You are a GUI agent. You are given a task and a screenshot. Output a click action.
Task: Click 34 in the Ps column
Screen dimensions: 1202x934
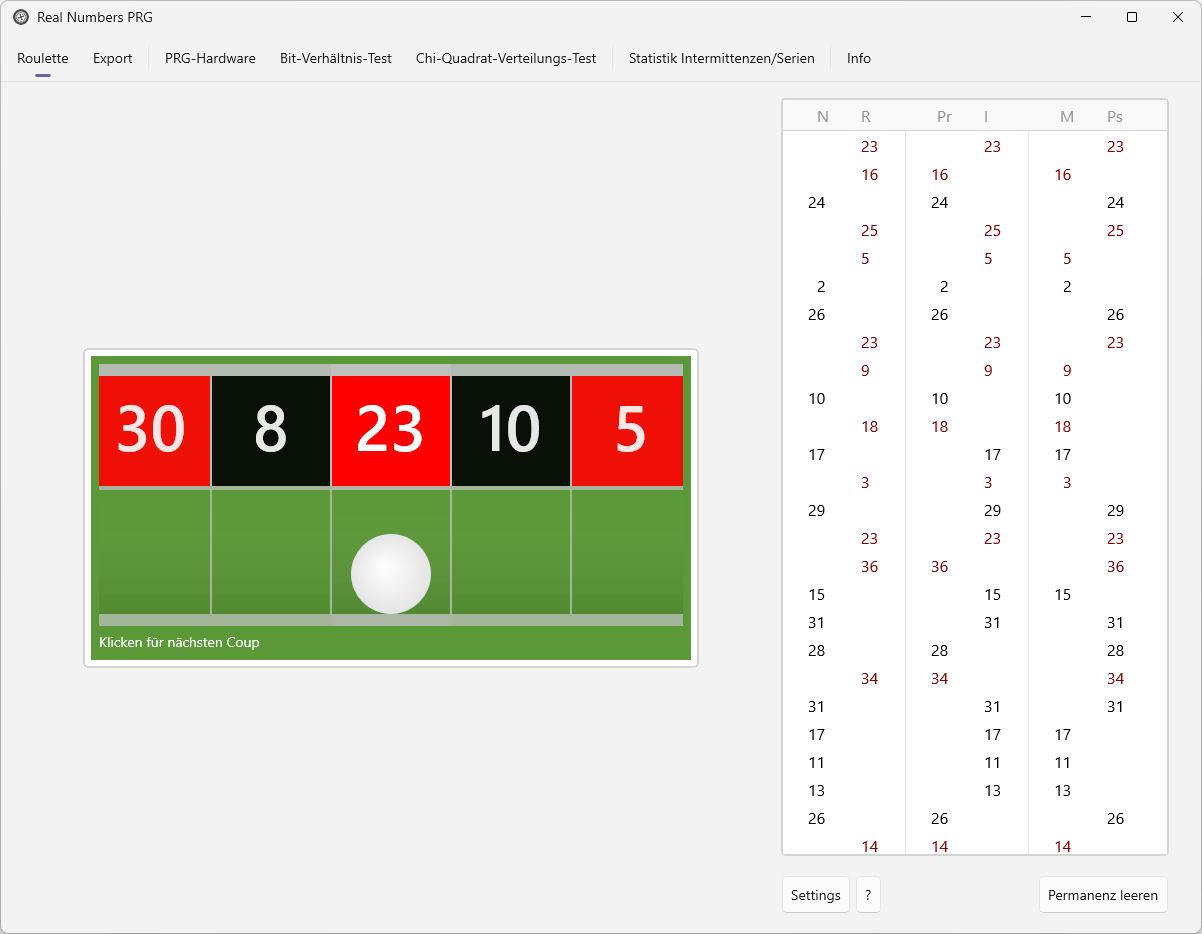1116,678
